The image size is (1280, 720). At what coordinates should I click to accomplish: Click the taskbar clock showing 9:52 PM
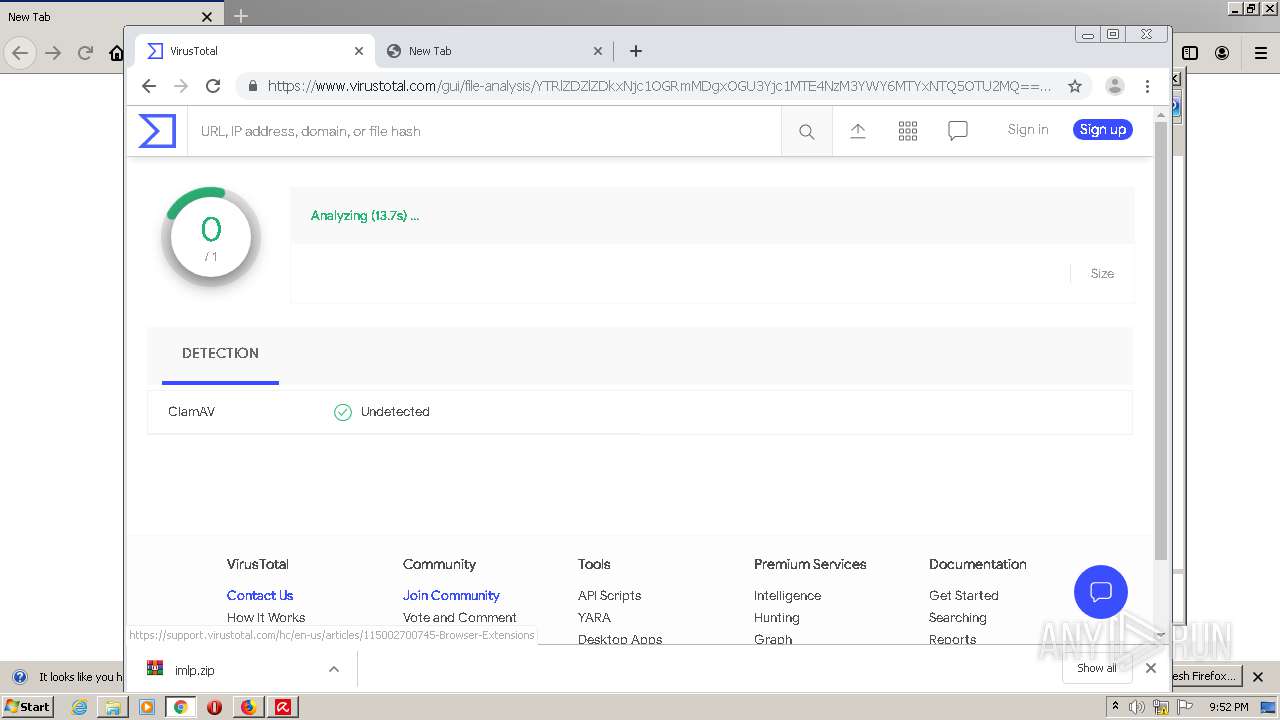tap(1228, 707)
